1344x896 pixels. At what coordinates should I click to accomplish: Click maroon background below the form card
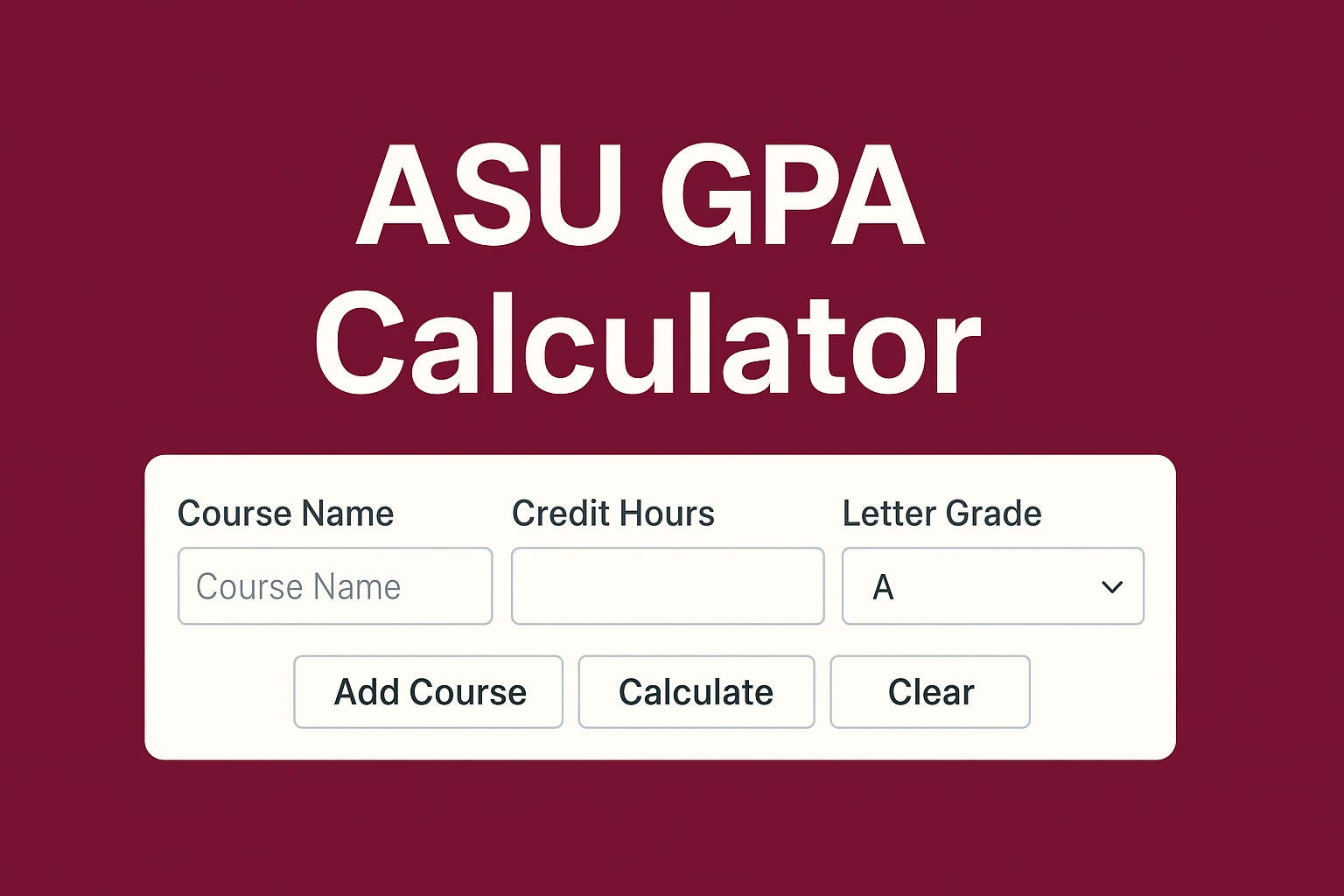(672, 827)
